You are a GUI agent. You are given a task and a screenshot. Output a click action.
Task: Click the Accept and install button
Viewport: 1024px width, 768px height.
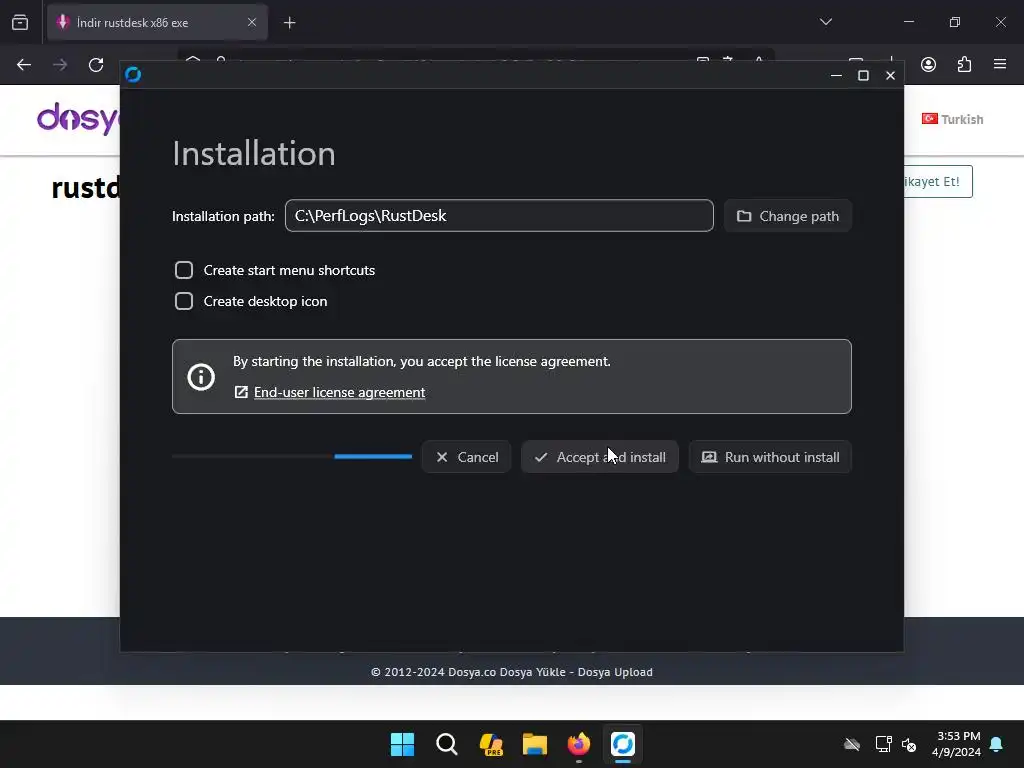[600, 457]
